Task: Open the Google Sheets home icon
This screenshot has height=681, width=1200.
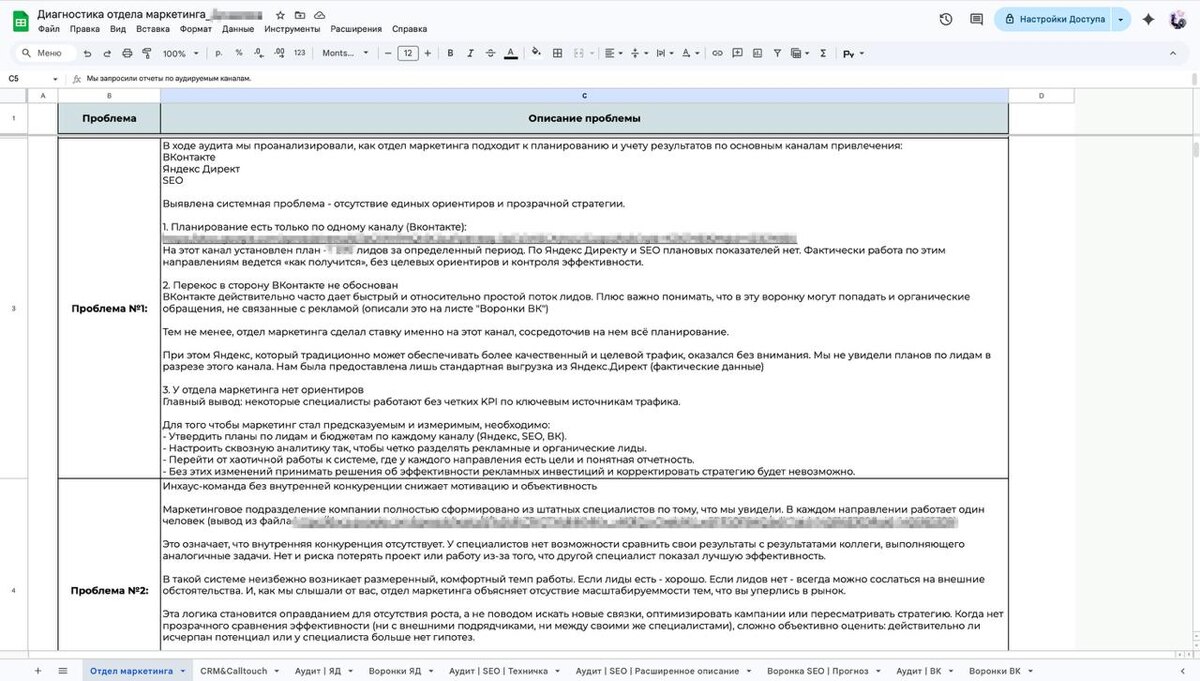Action: tap(20, 21)
